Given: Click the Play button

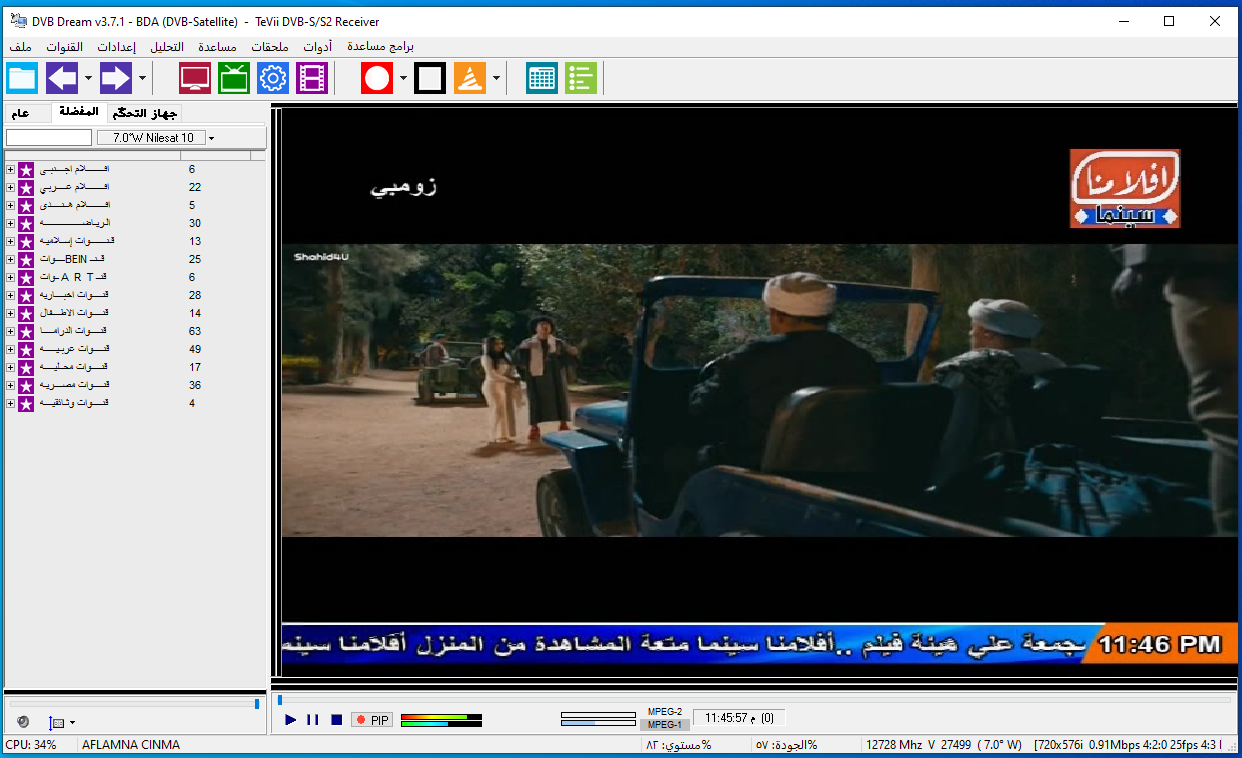Looking at the screenshot, I should (x=290, y=720).
